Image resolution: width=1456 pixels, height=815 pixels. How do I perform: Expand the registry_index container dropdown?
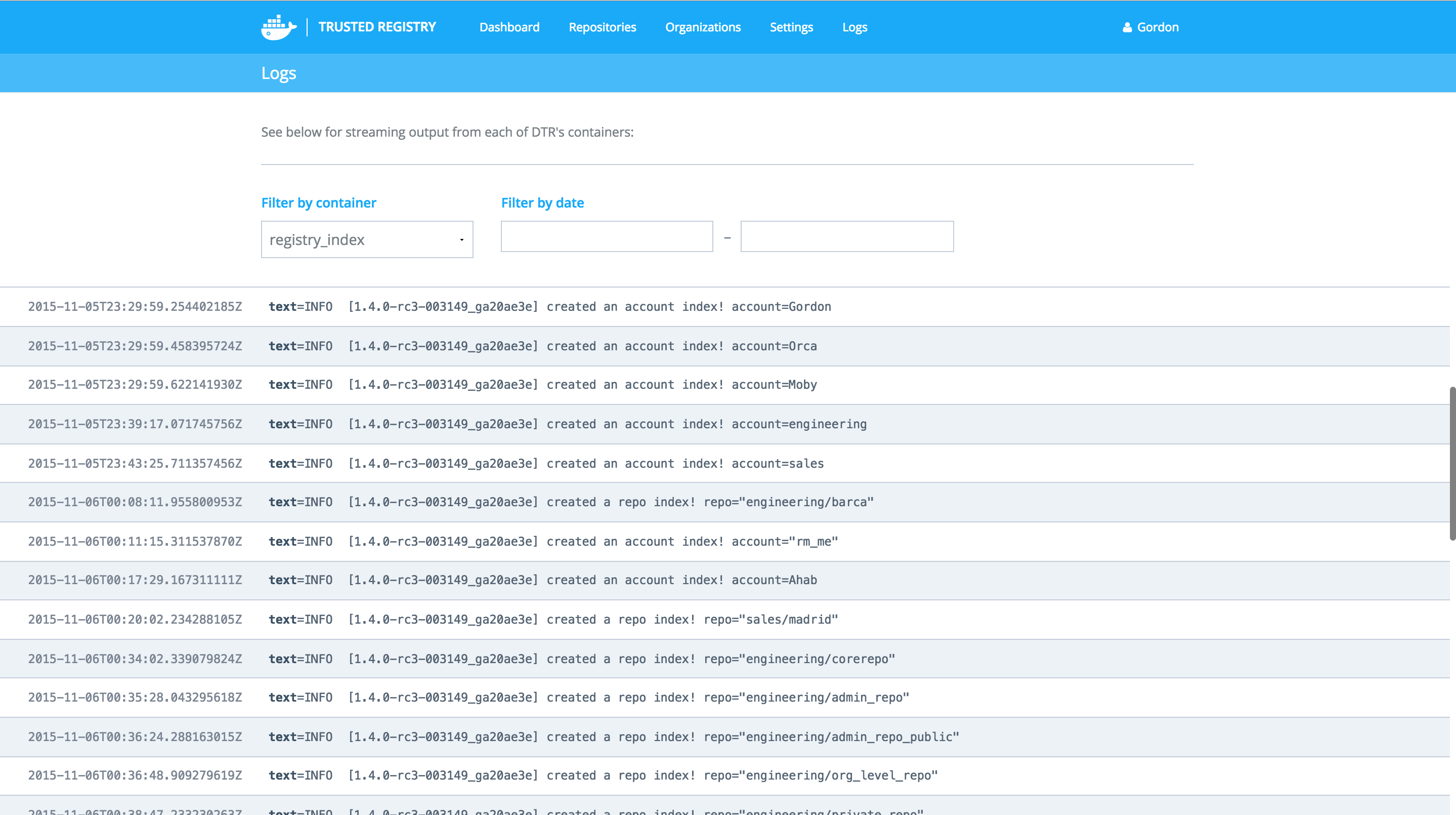click(367, 239)
